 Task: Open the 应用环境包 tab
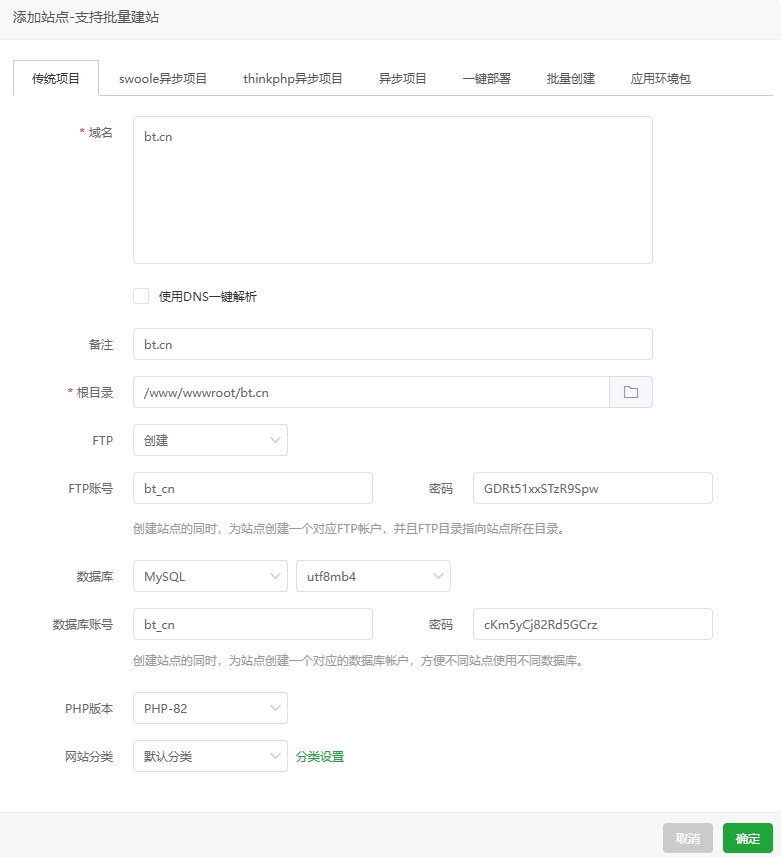coord(661,78)
